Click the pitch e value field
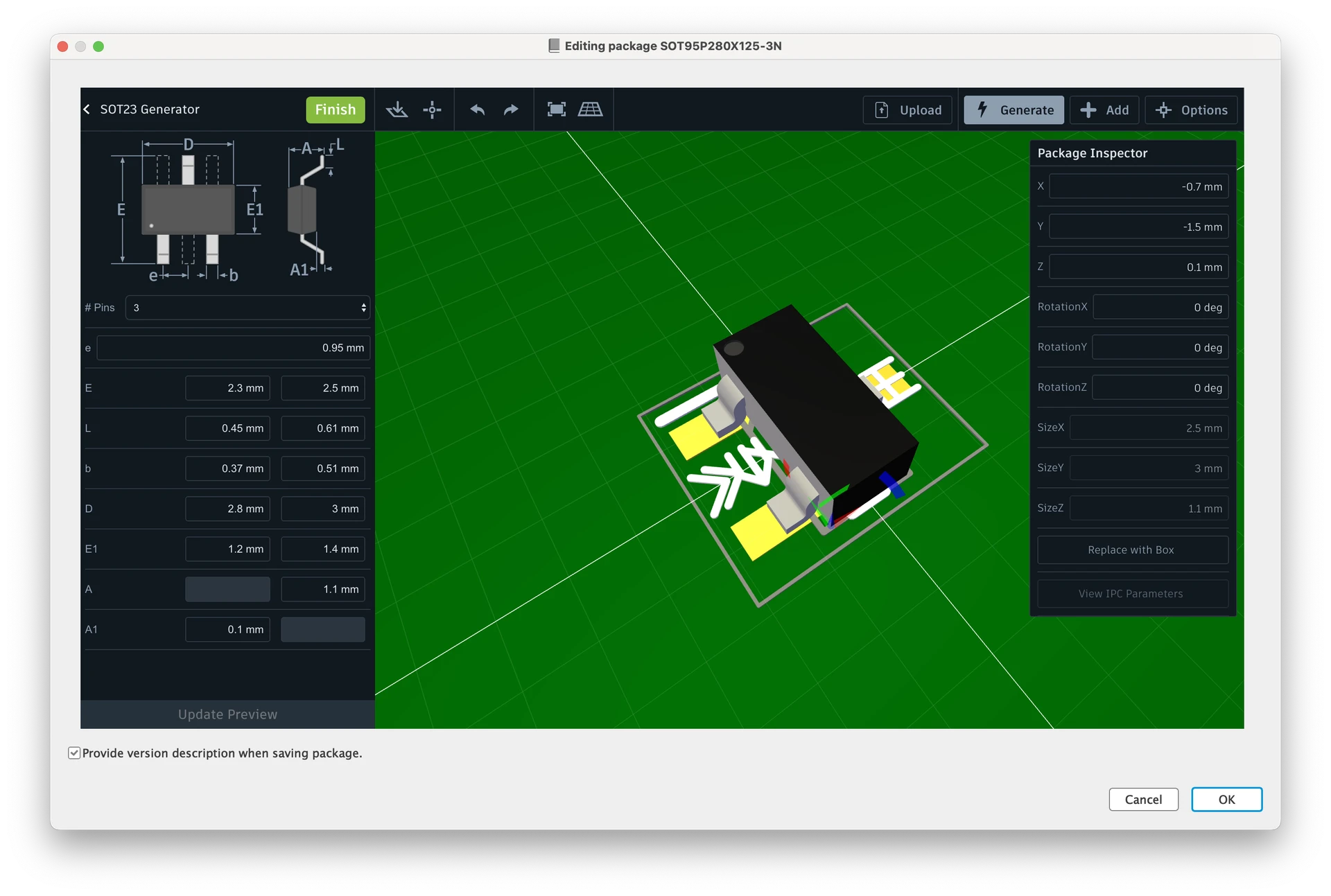Screen dimensions: 1331x896 point(234,348)
